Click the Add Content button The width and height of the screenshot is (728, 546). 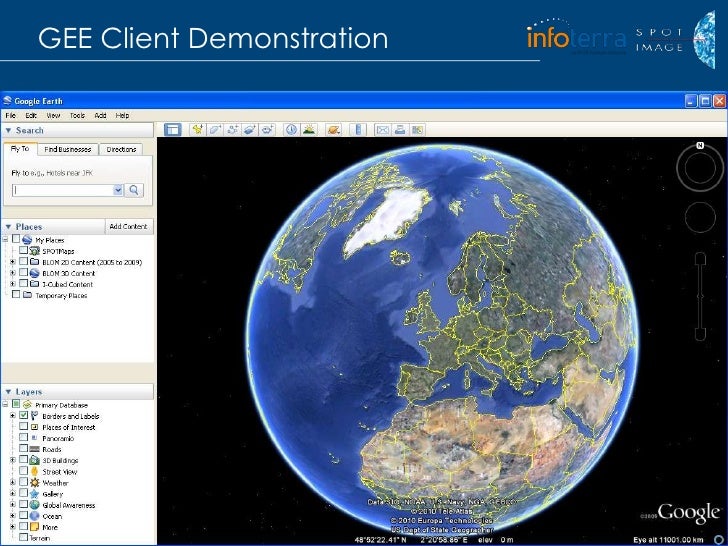coord(128,227)
